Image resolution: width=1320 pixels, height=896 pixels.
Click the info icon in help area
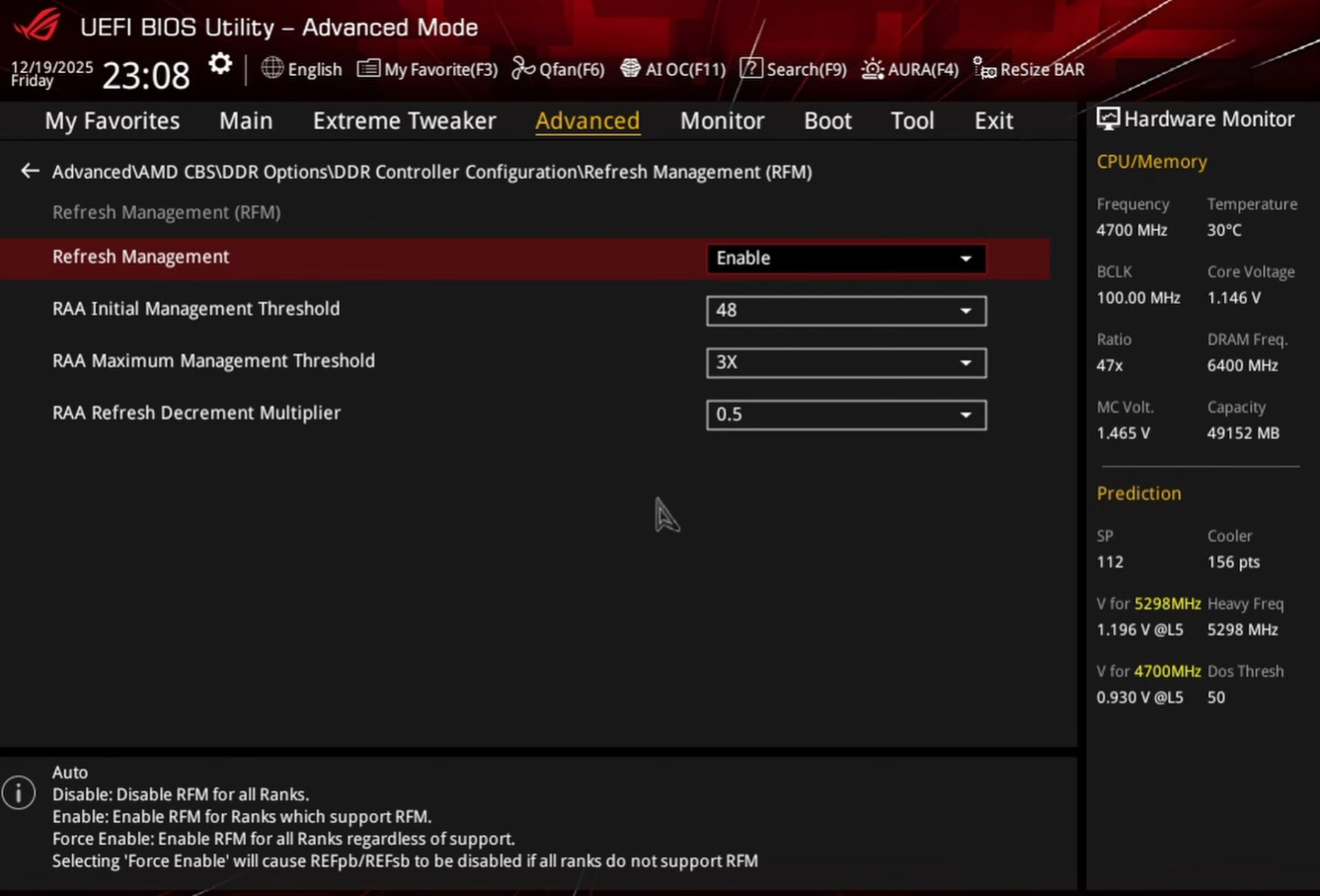(19, 792)
